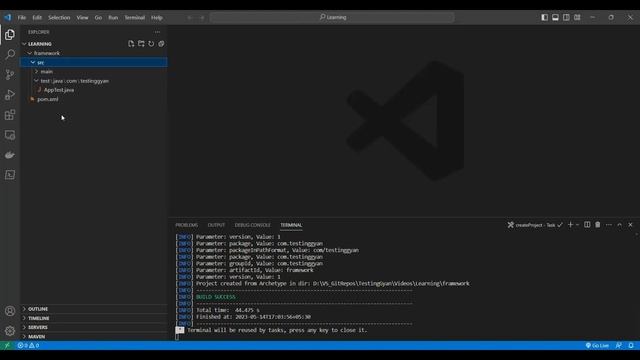Image resolution: width=640 pixels, height=360 pixels.
Task: Refresh the Explorer tree
Action: point(151,44)
